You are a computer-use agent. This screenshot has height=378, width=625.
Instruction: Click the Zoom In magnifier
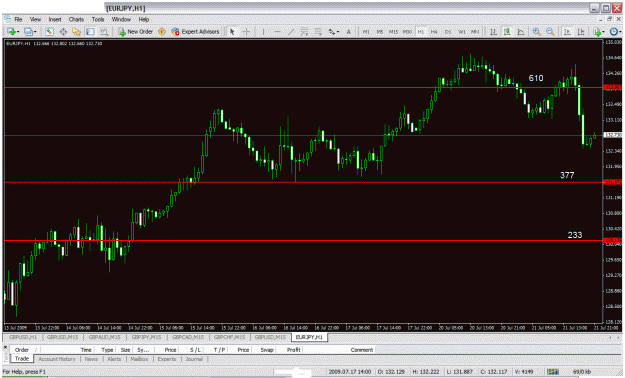(537, 32)
